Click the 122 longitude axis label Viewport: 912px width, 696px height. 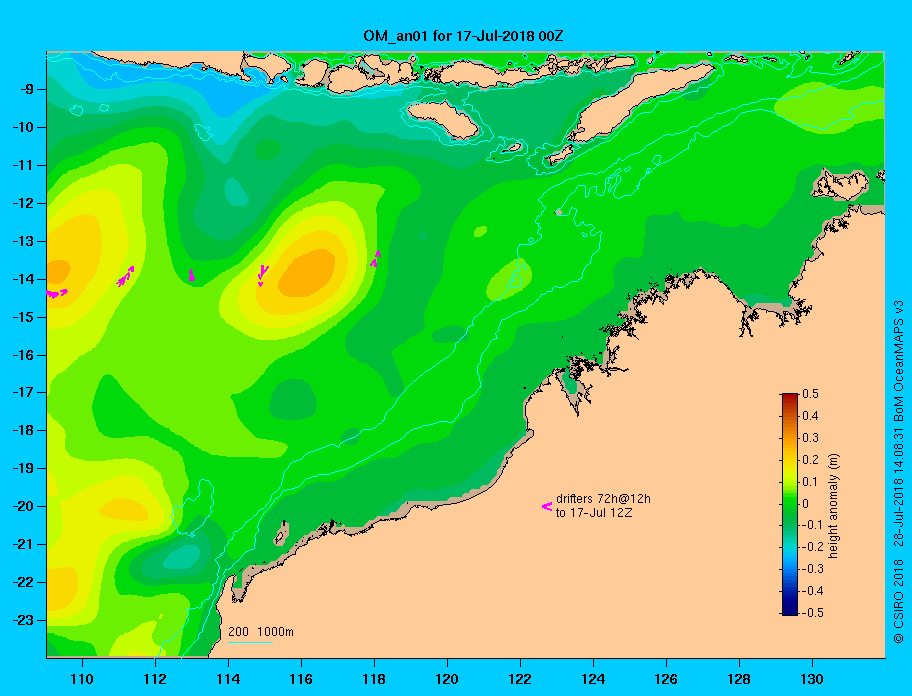(520, 679)
